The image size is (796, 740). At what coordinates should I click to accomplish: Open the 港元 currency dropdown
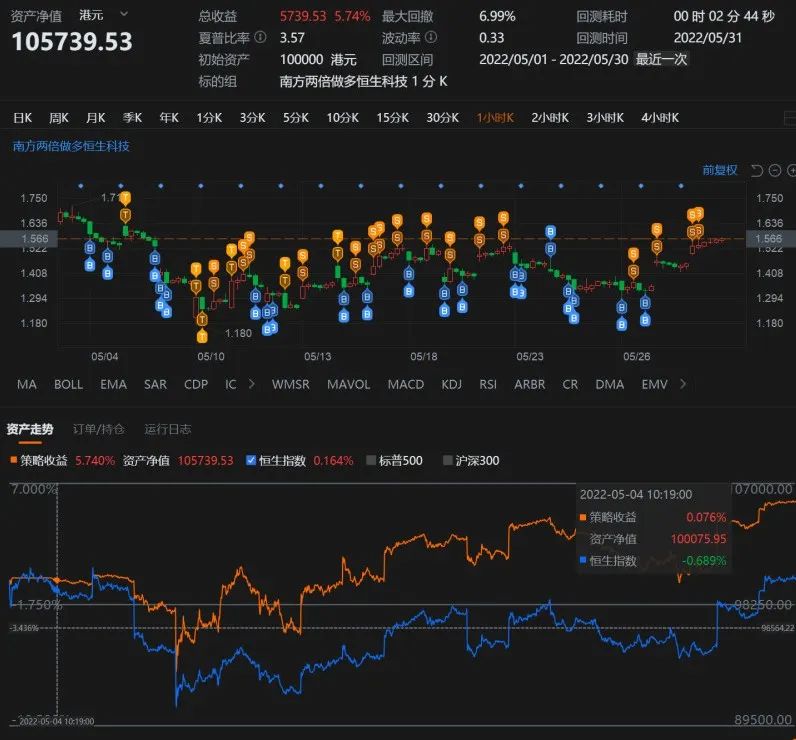103,15
